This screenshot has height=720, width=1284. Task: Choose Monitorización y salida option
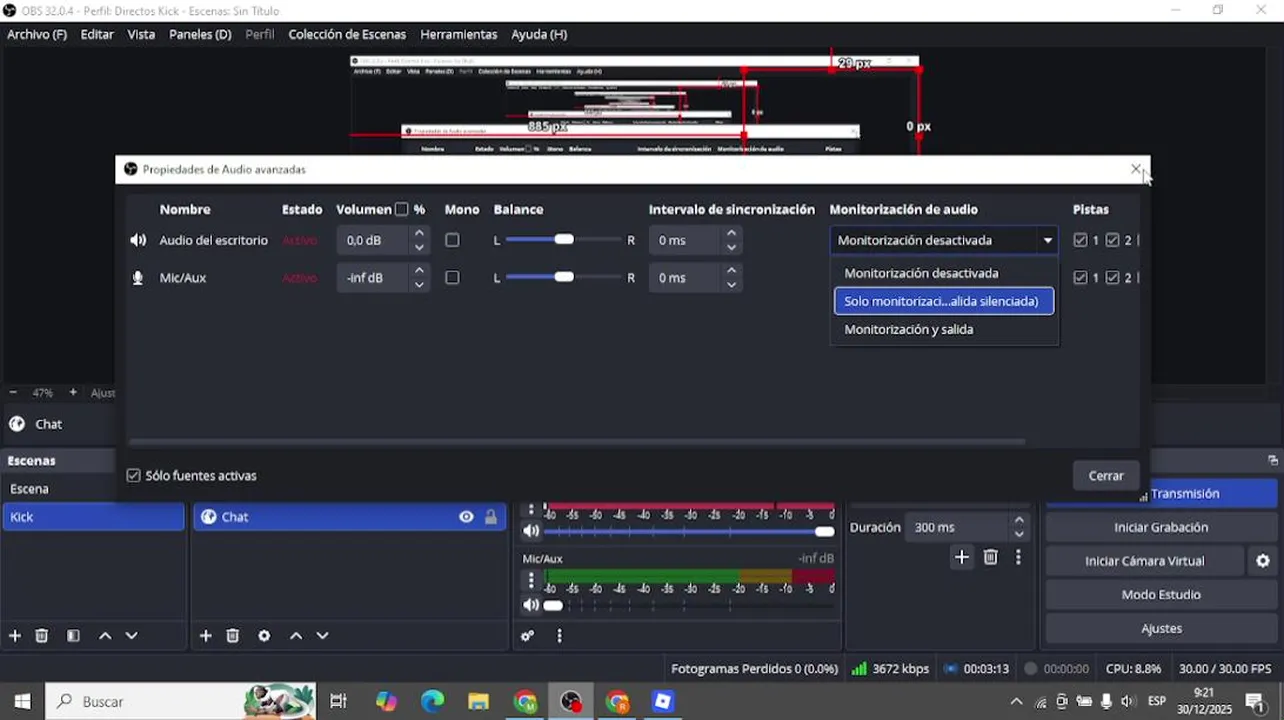[x=944, y=329]
